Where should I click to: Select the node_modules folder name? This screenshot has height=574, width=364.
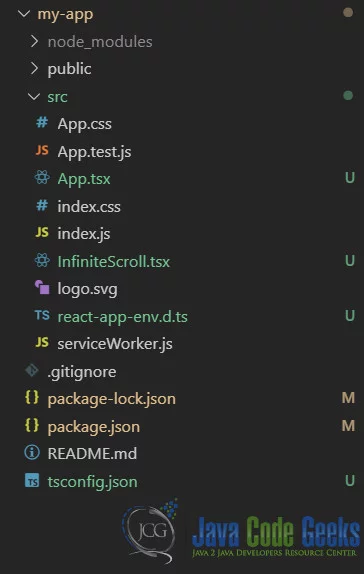coord(100,42)
